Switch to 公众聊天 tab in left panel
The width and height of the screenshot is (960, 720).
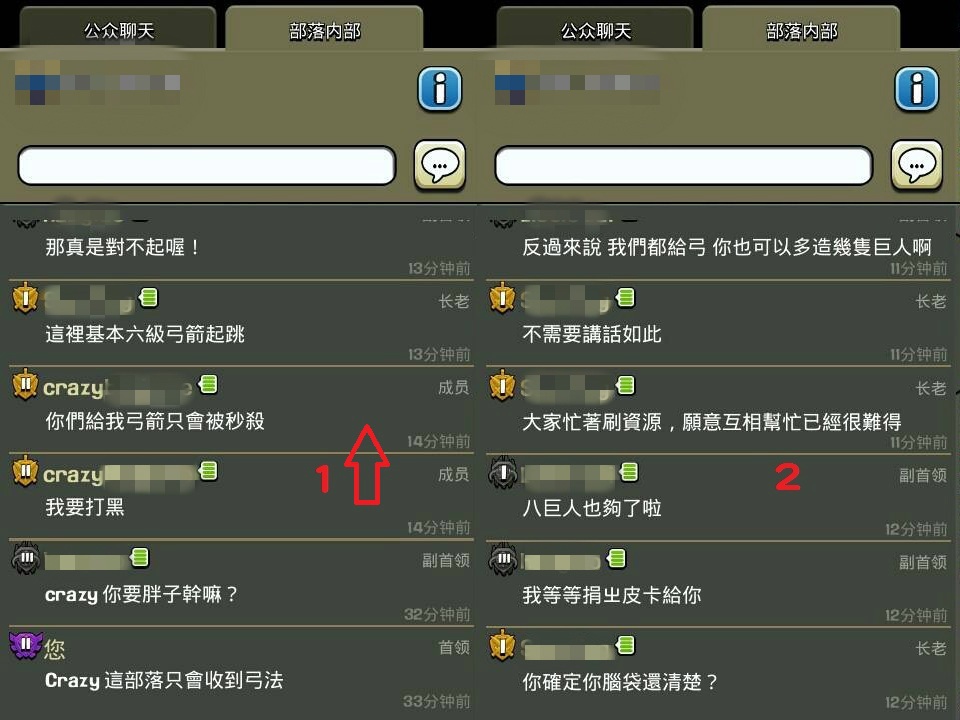point(119,31)
